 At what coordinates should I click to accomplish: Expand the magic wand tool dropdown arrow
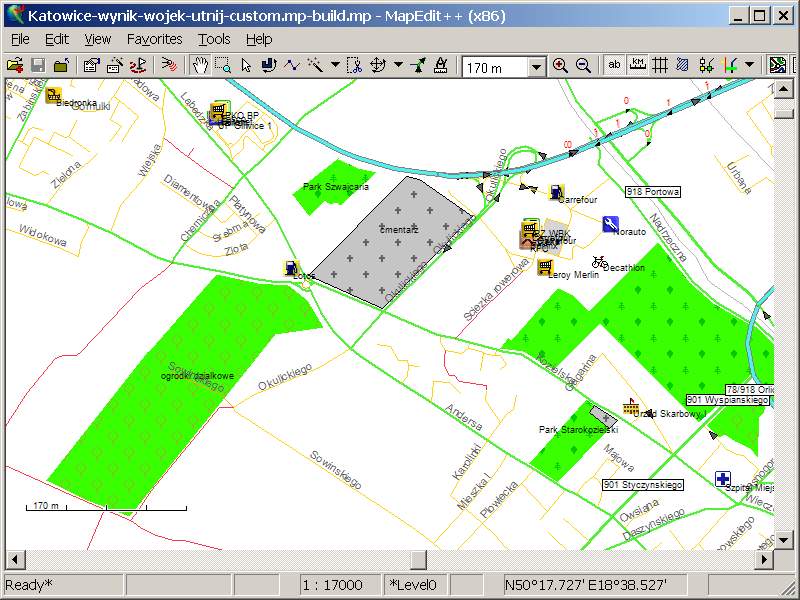point(333,66)
